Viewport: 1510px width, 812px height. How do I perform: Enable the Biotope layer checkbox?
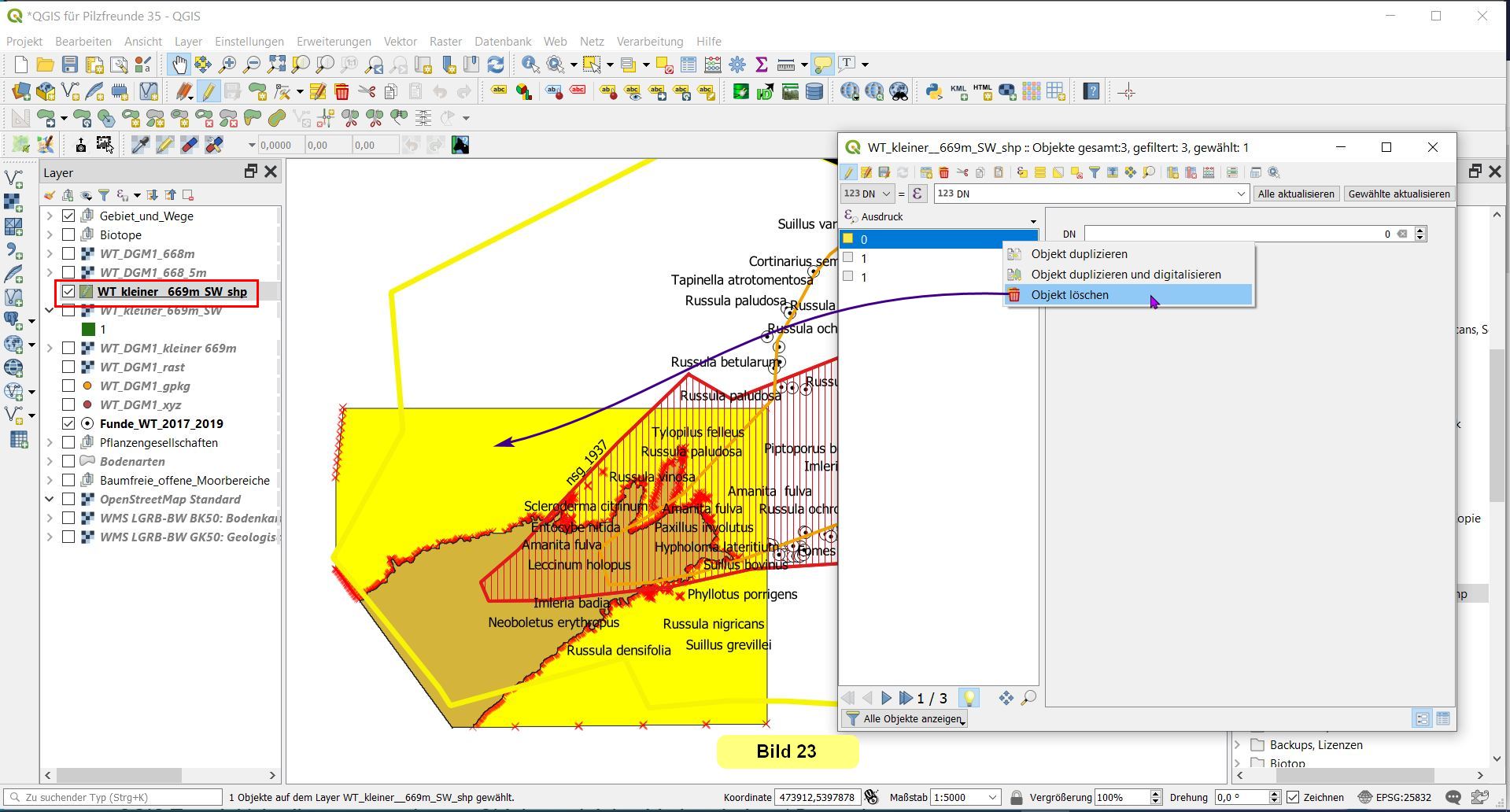click(x=68, y=234)
